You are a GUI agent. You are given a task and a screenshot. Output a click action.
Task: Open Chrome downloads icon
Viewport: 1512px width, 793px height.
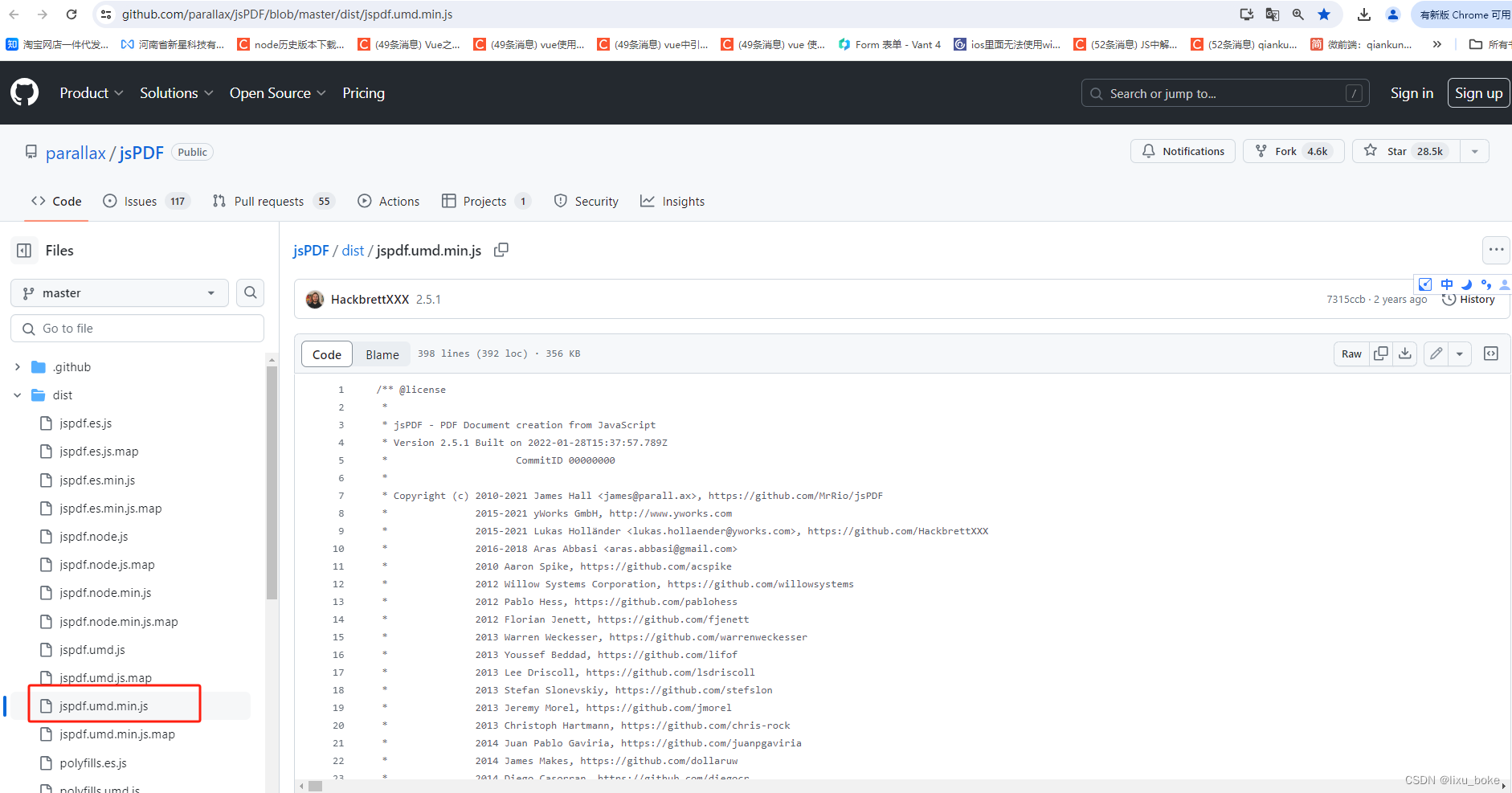point(1364,14)
